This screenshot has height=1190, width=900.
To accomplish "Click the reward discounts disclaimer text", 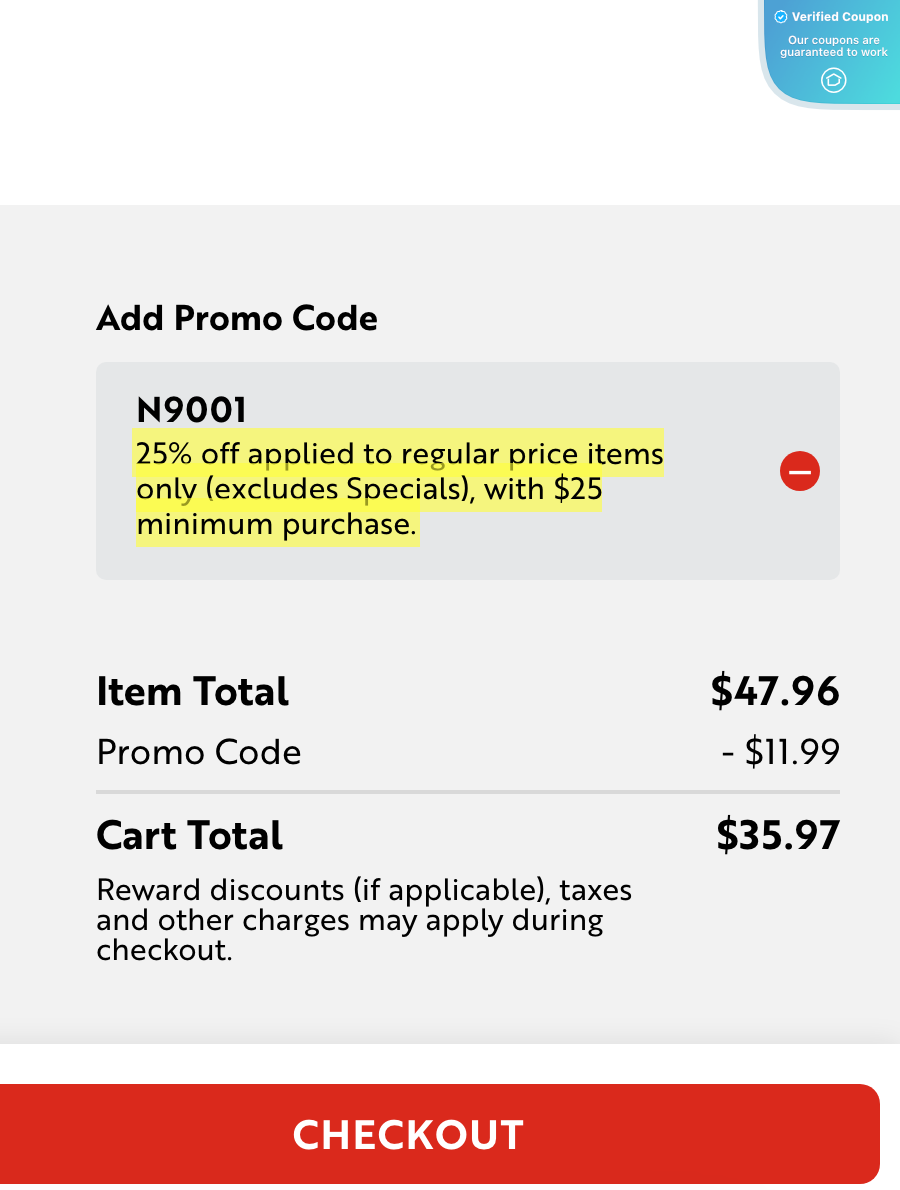I will tap(364, 919).
